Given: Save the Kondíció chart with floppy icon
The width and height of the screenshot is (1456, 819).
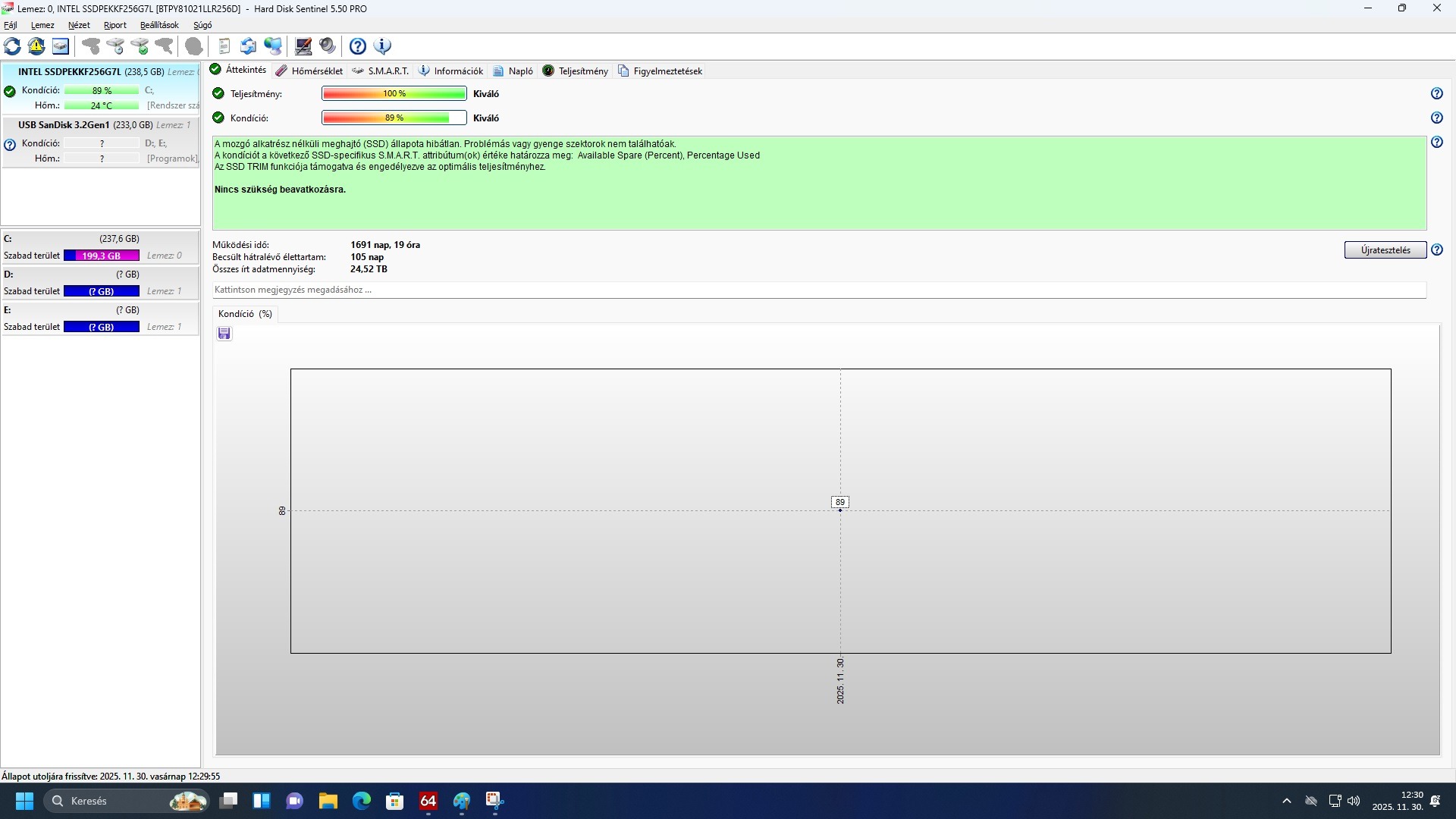Looking at the screenshot, I should click(x=224, y=334).
